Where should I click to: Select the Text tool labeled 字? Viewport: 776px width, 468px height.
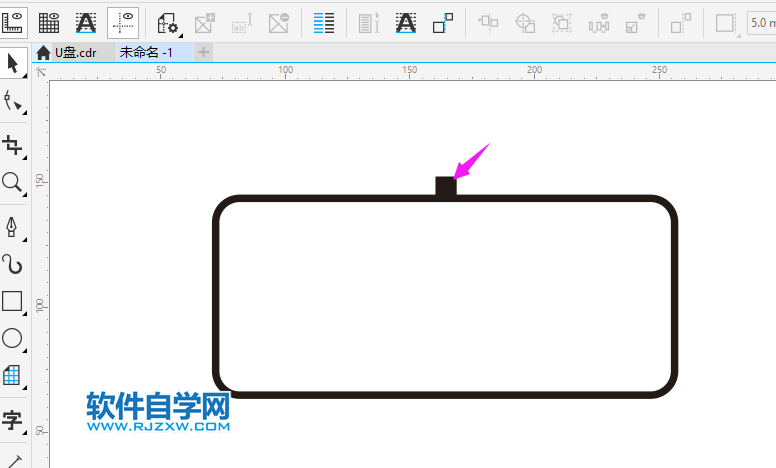(x=12, y=420)
